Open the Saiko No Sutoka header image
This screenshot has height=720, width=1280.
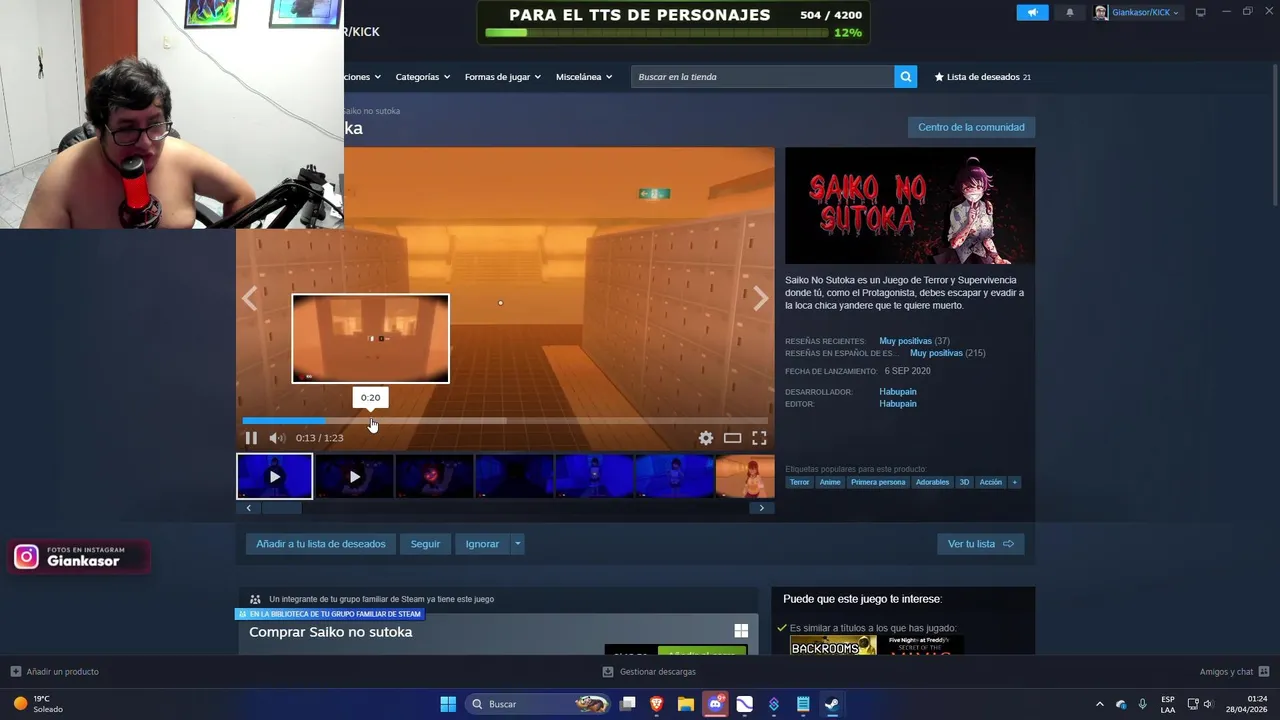tap(910, 206)
